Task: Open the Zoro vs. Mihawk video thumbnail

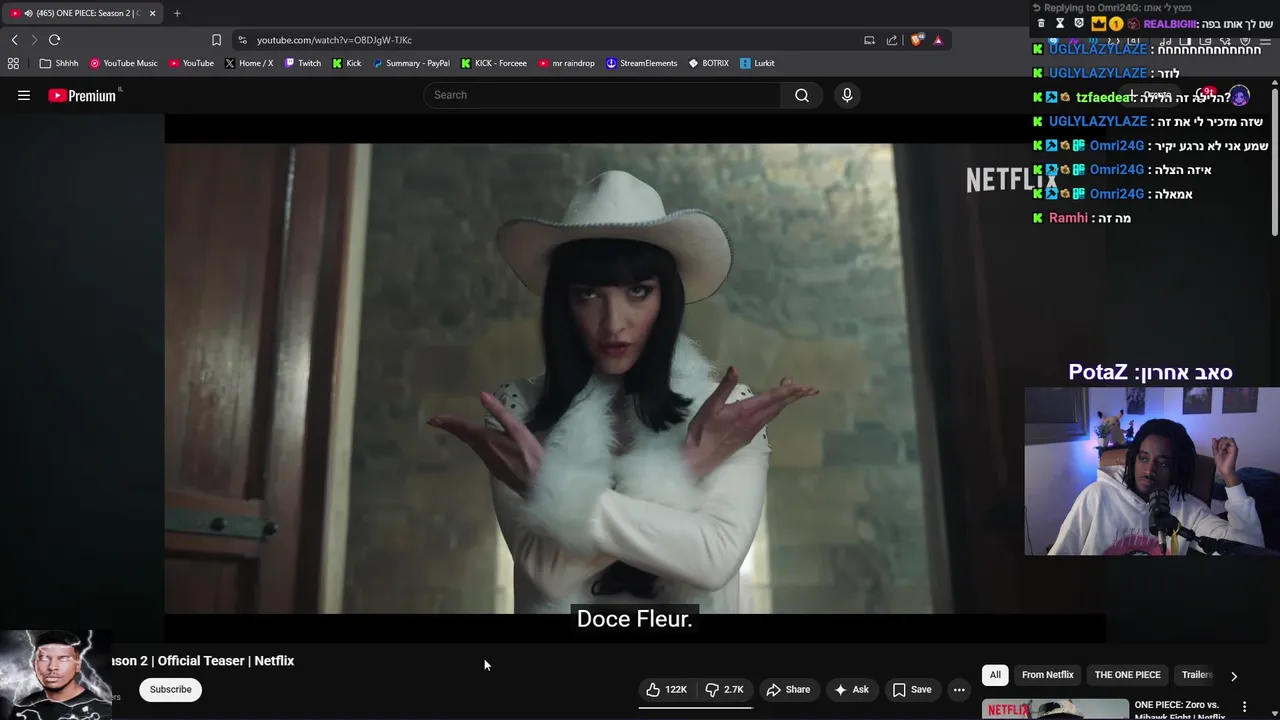Action: tap(1055, 709)
